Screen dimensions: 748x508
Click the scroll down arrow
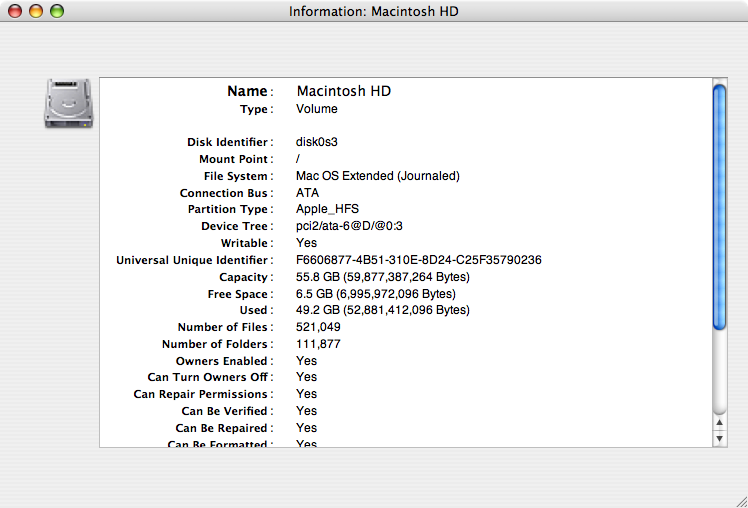719,438
